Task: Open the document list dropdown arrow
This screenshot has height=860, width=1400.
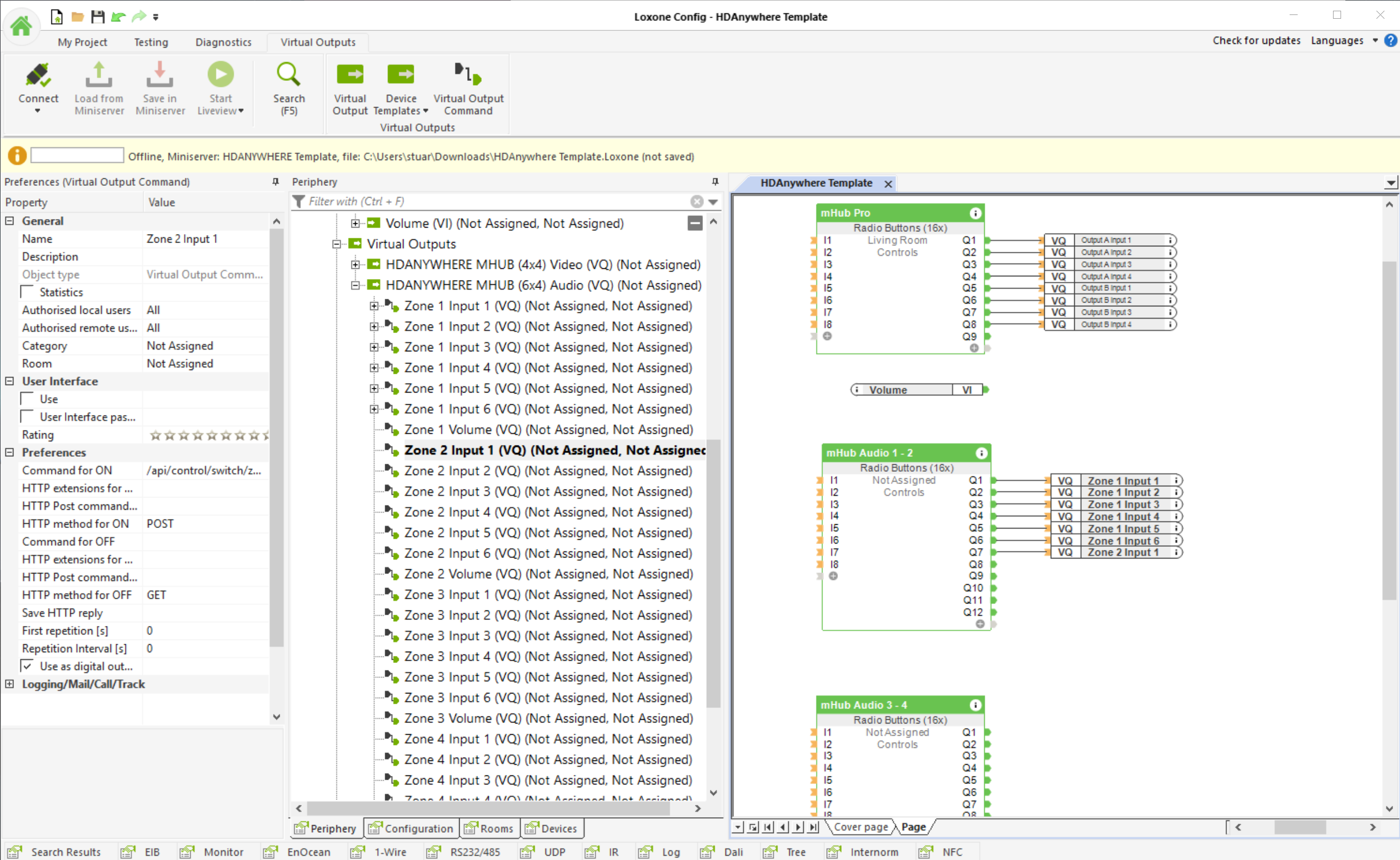Action: (x=1390, y=183)
